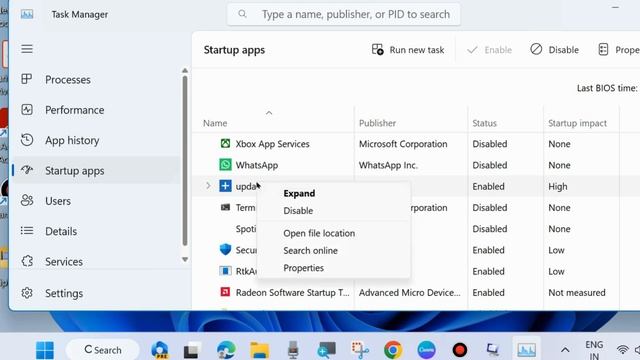Click the Security shield icon
The width and height of the screenshot is (640, 360).
click(225, 249)
